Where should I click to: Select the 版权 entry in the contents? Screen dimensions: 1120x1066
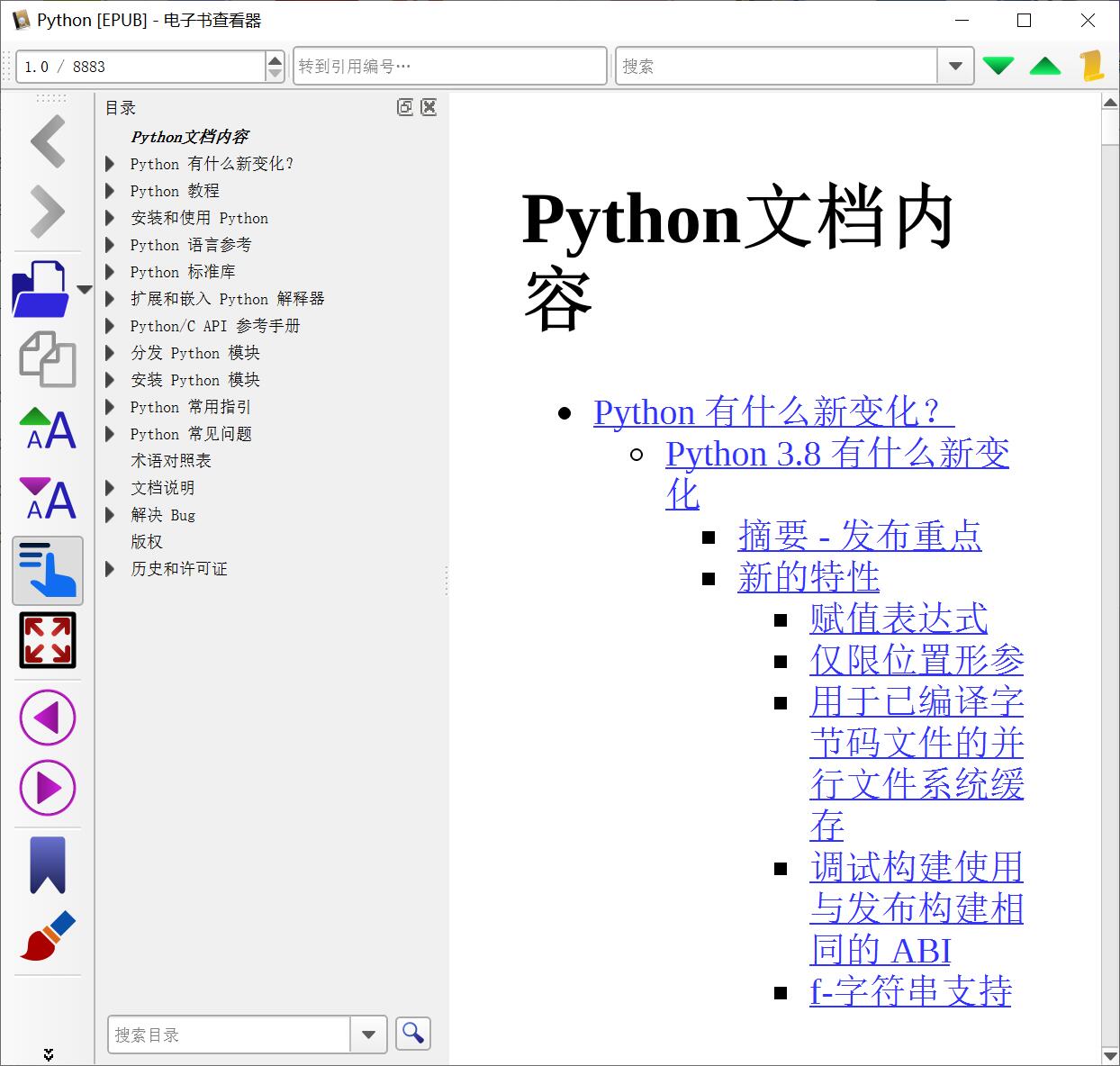click(146, 541)
